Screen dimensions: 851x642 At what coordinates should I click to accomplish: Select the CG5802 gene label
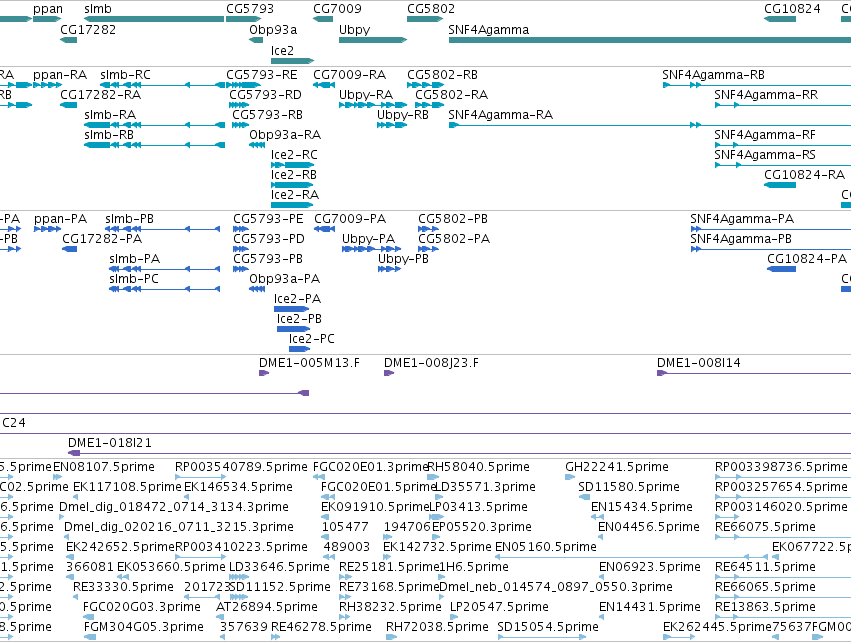tap(431, 9)
